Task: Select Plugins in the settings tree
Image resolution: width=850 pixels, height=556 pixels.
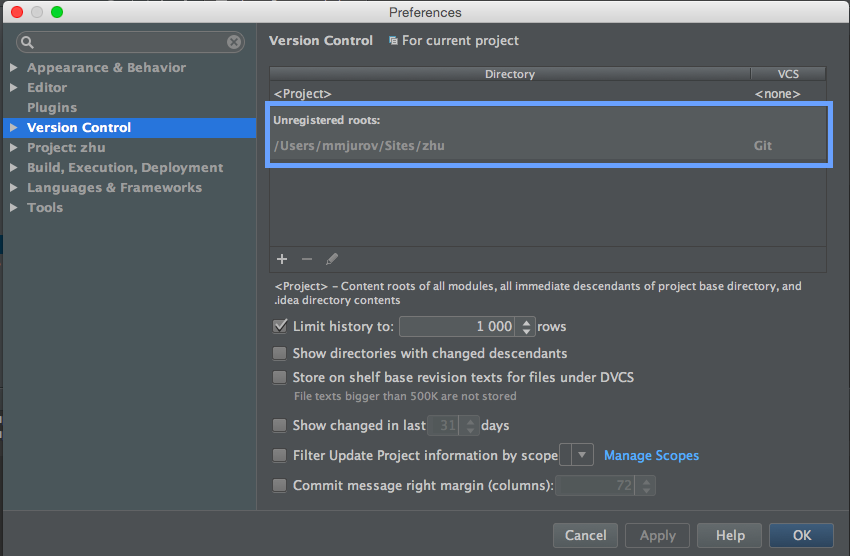Action: tap(52, 107)
